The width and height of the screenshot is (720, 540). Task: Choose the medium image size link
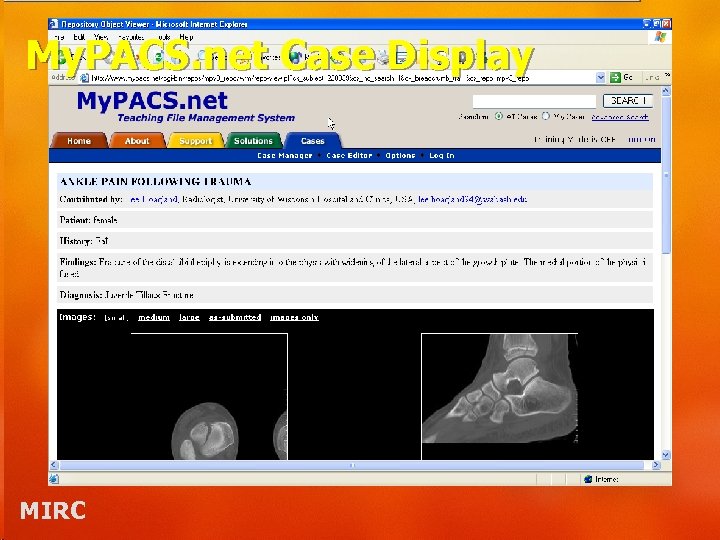click(154, 317)
